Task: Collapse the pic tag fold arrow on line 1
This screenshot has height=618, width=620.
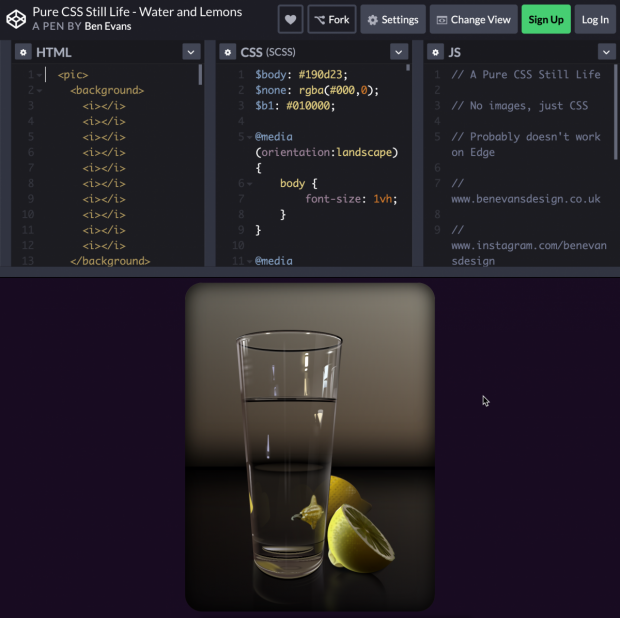Action: click(x=39, y=75)
